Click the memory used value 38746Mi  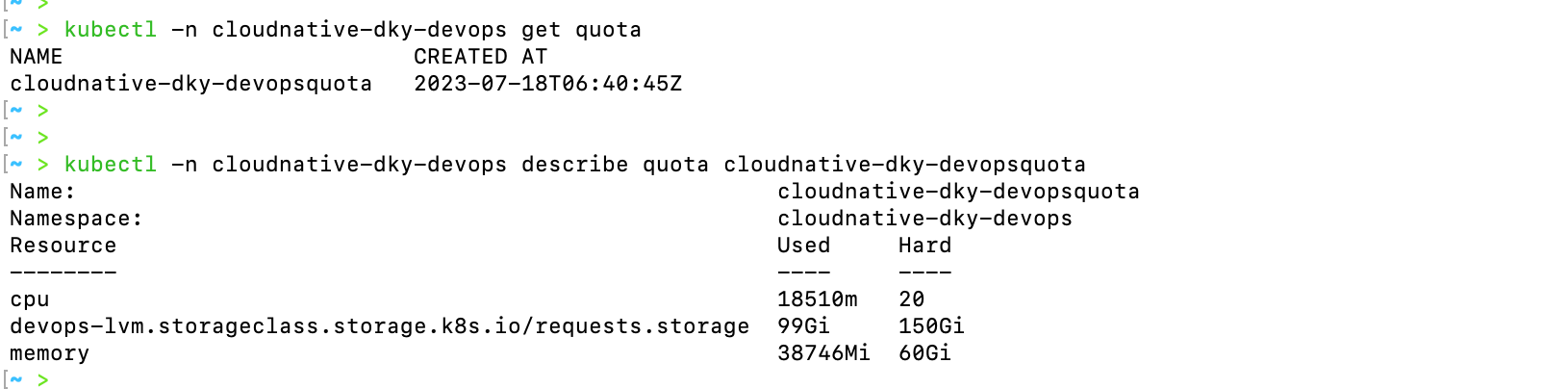(823, 353)
